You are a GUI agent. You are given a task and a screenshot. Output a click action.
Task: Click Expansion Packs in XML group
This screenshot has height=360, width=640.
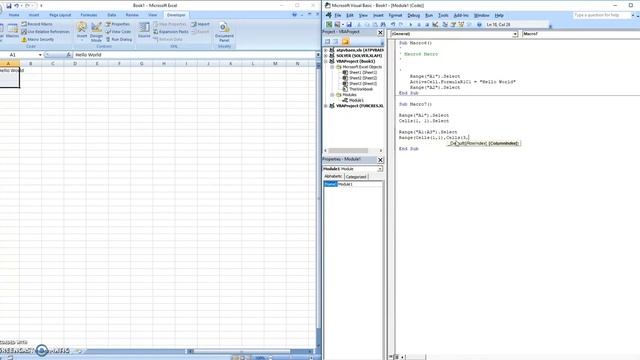(171, 31)
